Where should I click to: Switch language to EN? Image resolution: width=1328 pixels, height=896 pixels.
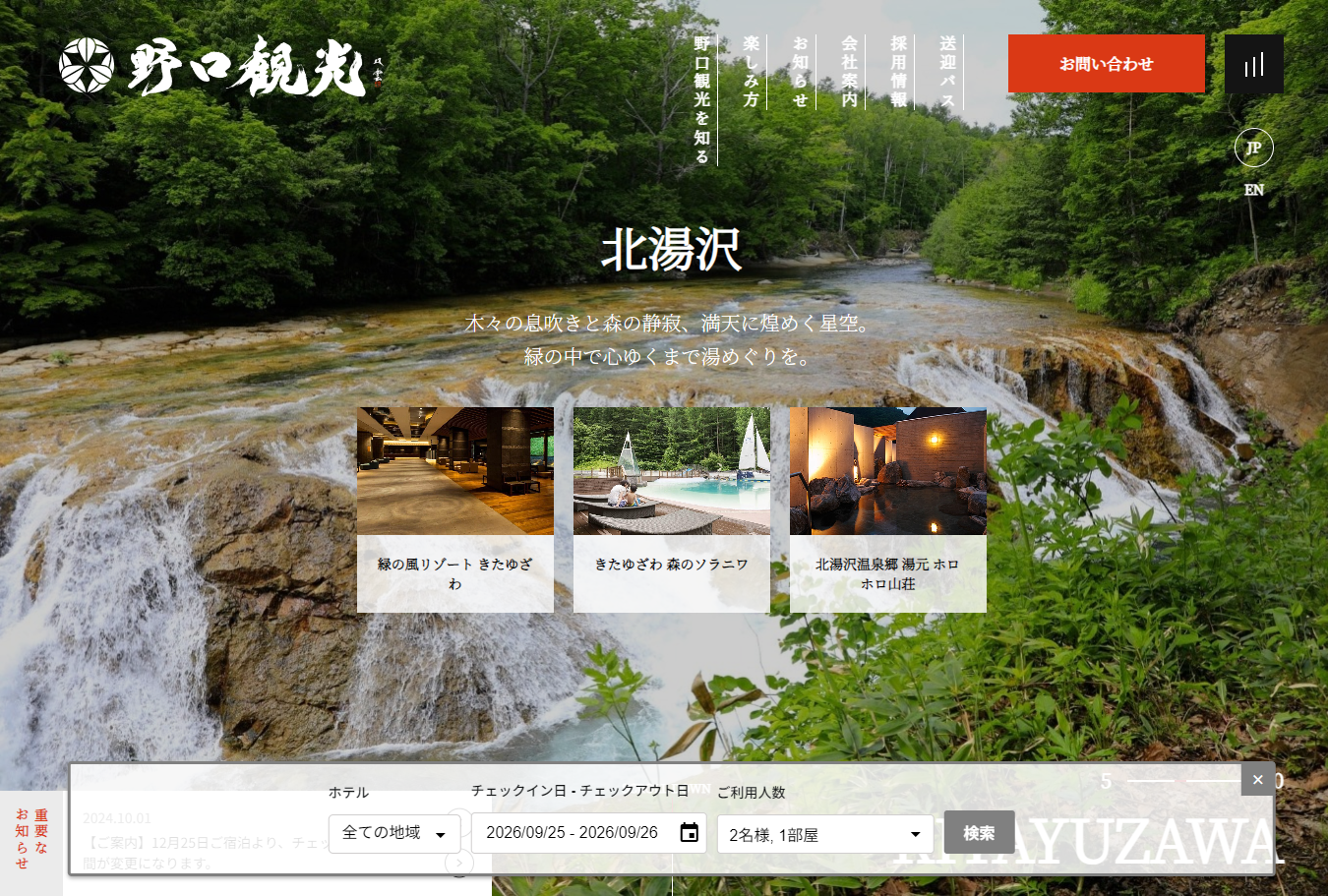(1254, 190)
